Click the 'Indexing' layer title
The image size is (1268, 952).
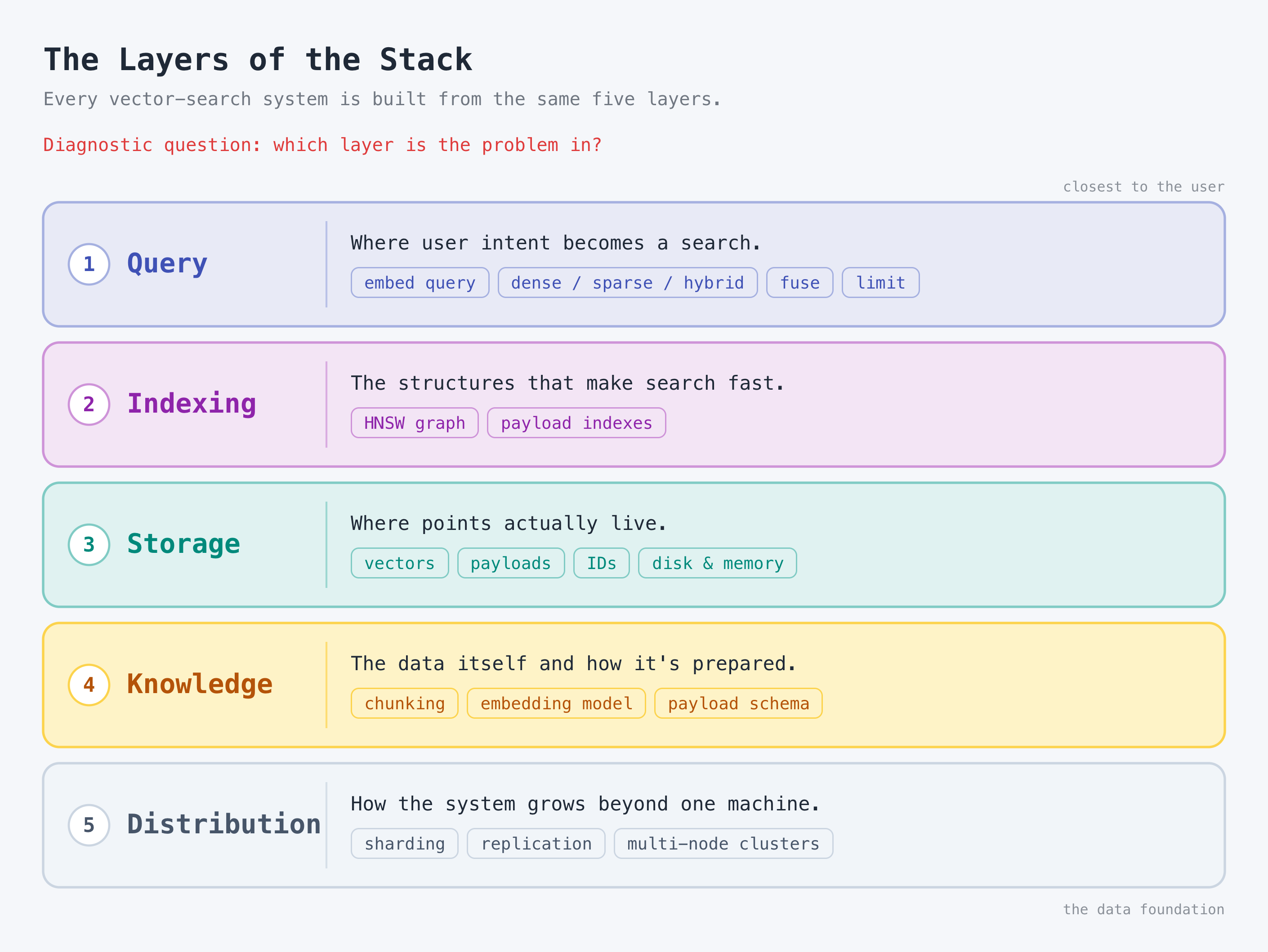pos(192,404)
